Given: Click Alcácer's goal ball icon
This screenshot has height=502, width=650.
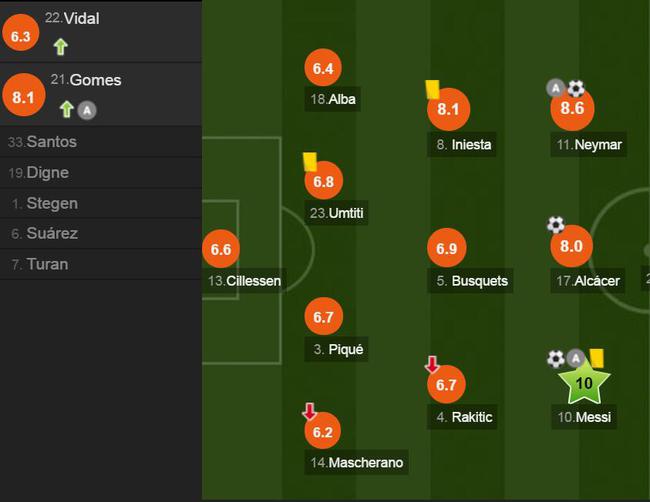Looking at the screenshot, I should 555,225.
